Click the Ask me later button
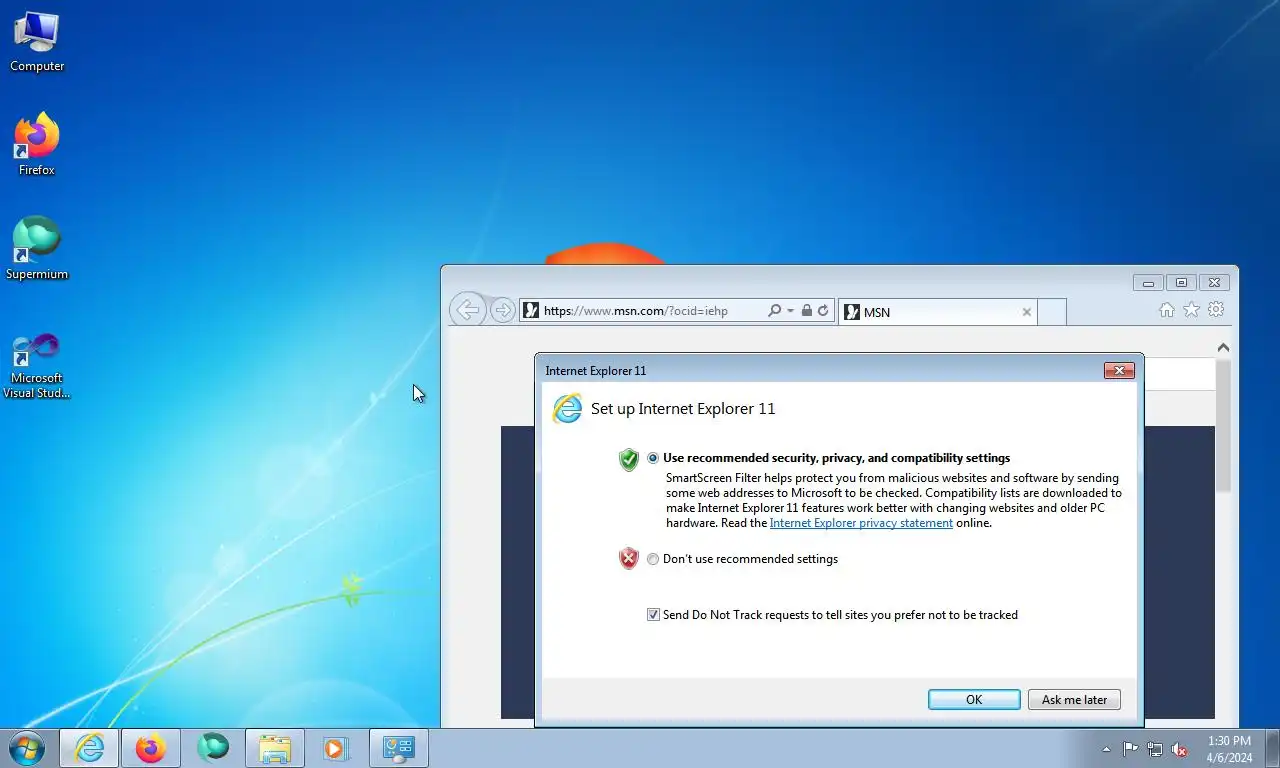Image resolution: width=1280 pixels, height=768 pixels. click(1074, 700)
